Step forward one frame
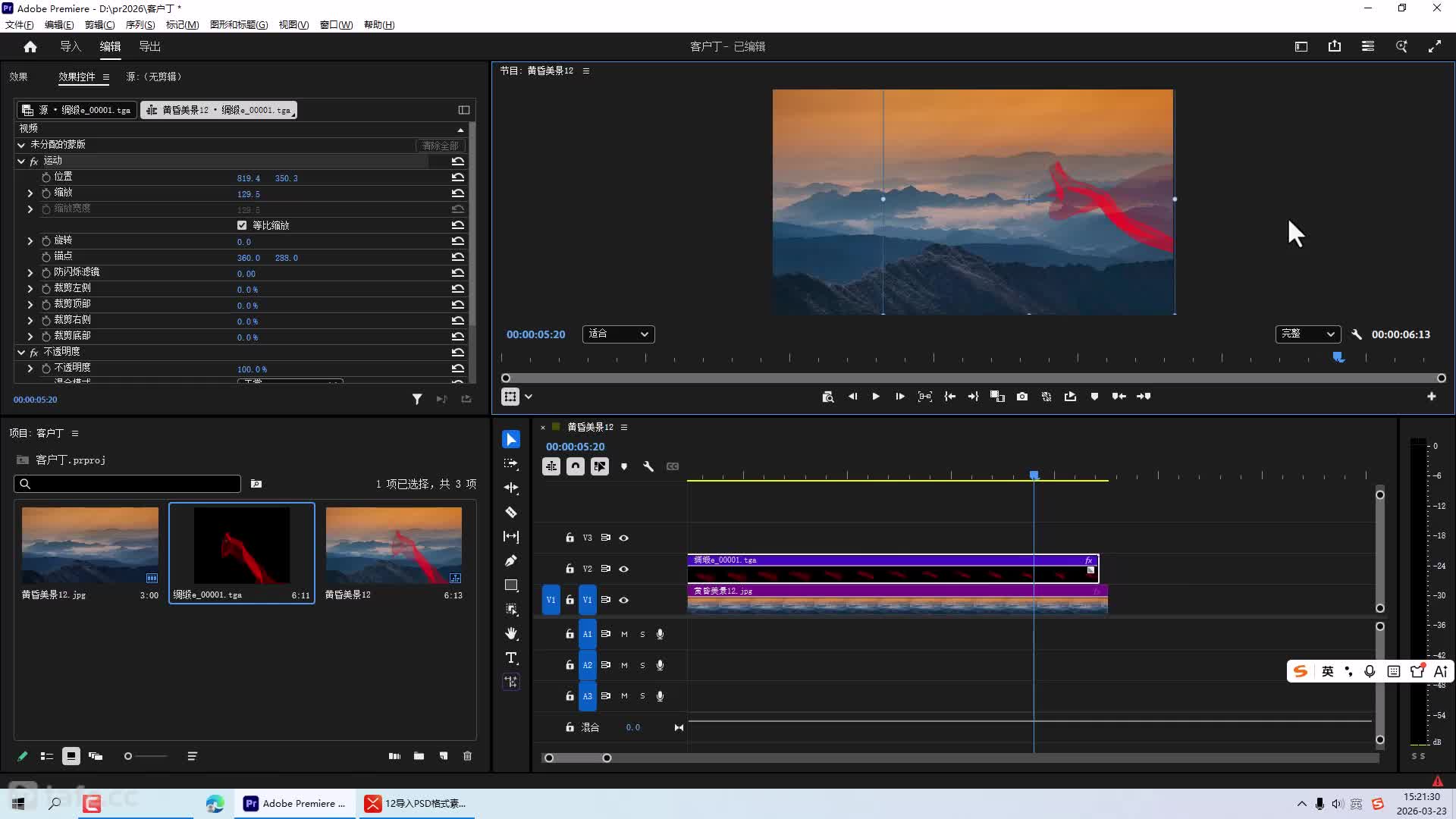 pyautogui.click(x=900, y=397)
